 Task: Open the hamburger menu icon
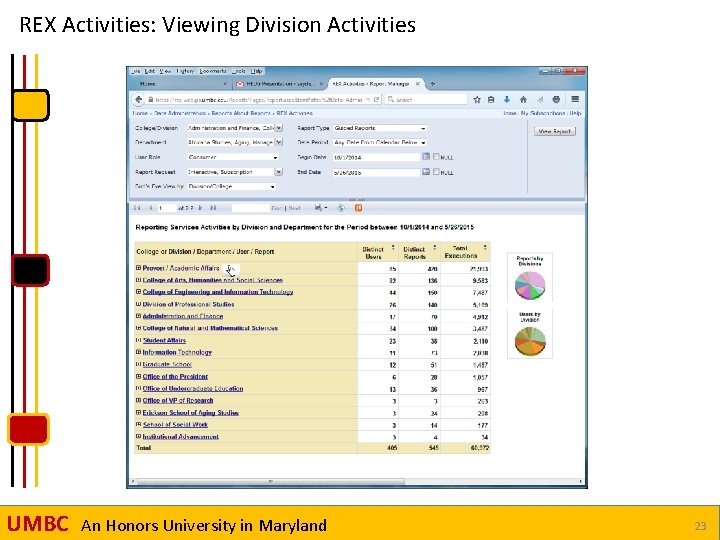click(575, 99)
